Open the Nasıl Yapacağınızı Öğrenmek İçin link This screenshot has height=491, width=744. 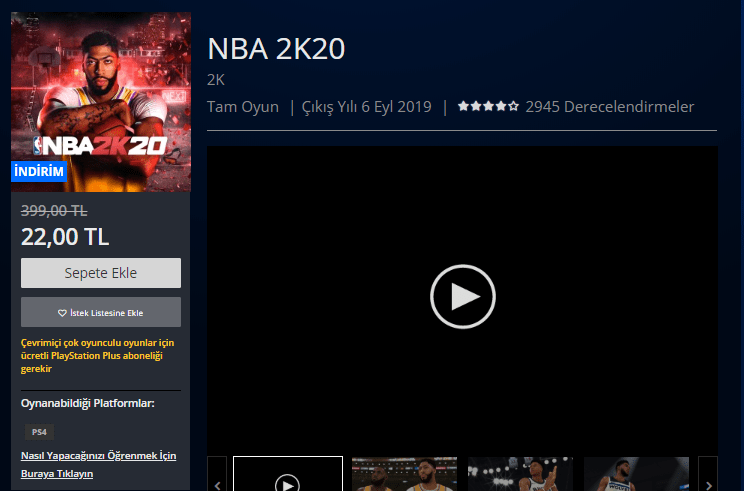tap(98, 464)
